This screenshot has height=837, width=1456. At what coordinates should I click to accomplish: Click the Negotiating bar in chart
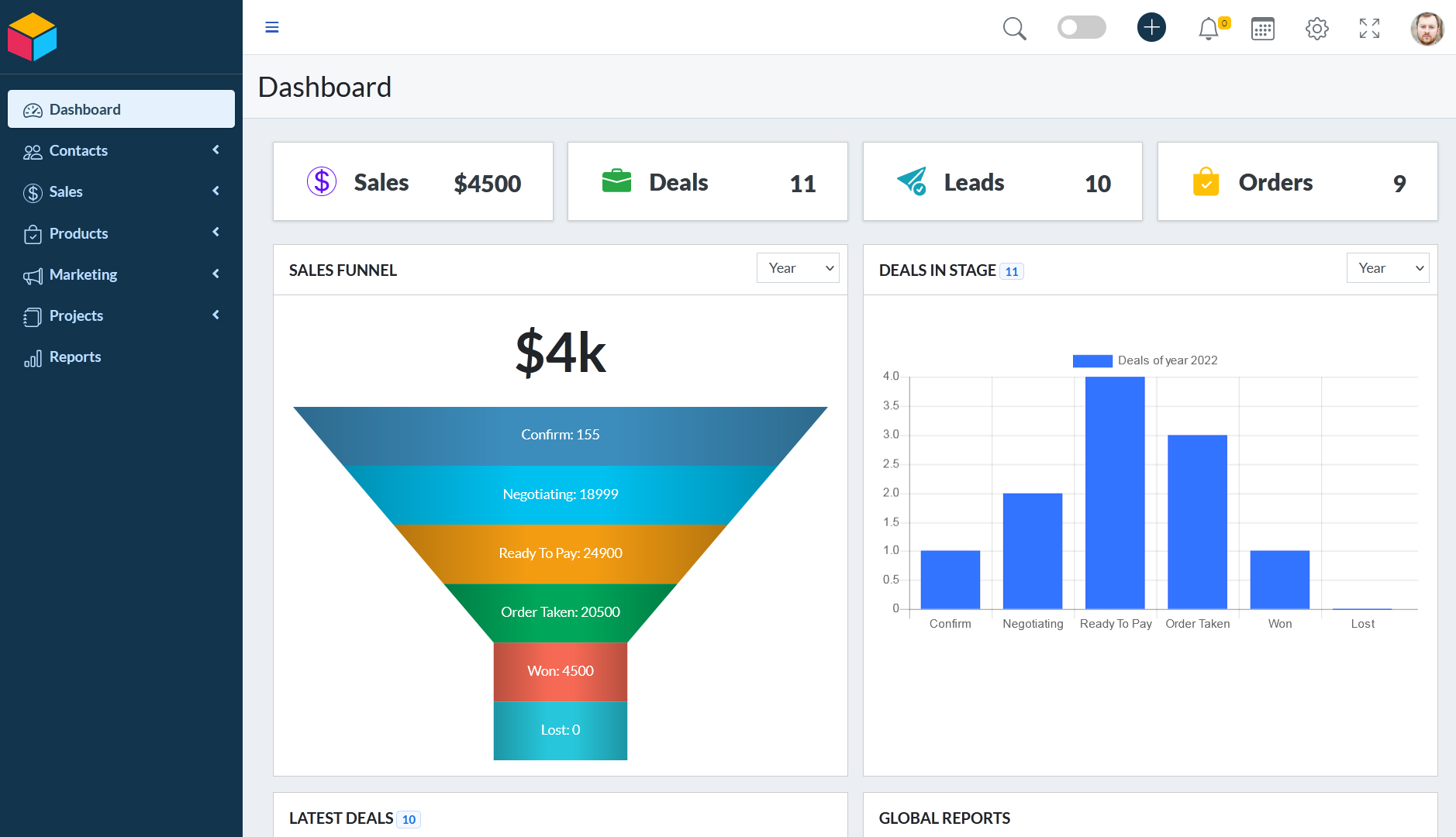[x=1033, y=551]
